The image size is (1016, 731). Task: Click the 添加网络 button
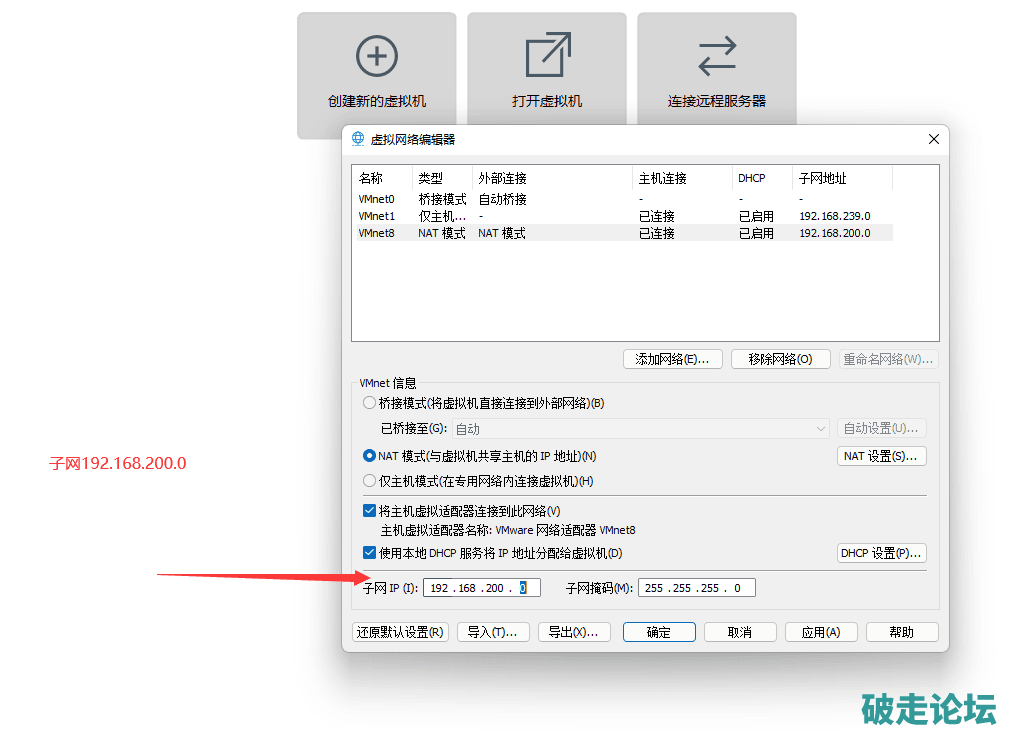(672, 359)
